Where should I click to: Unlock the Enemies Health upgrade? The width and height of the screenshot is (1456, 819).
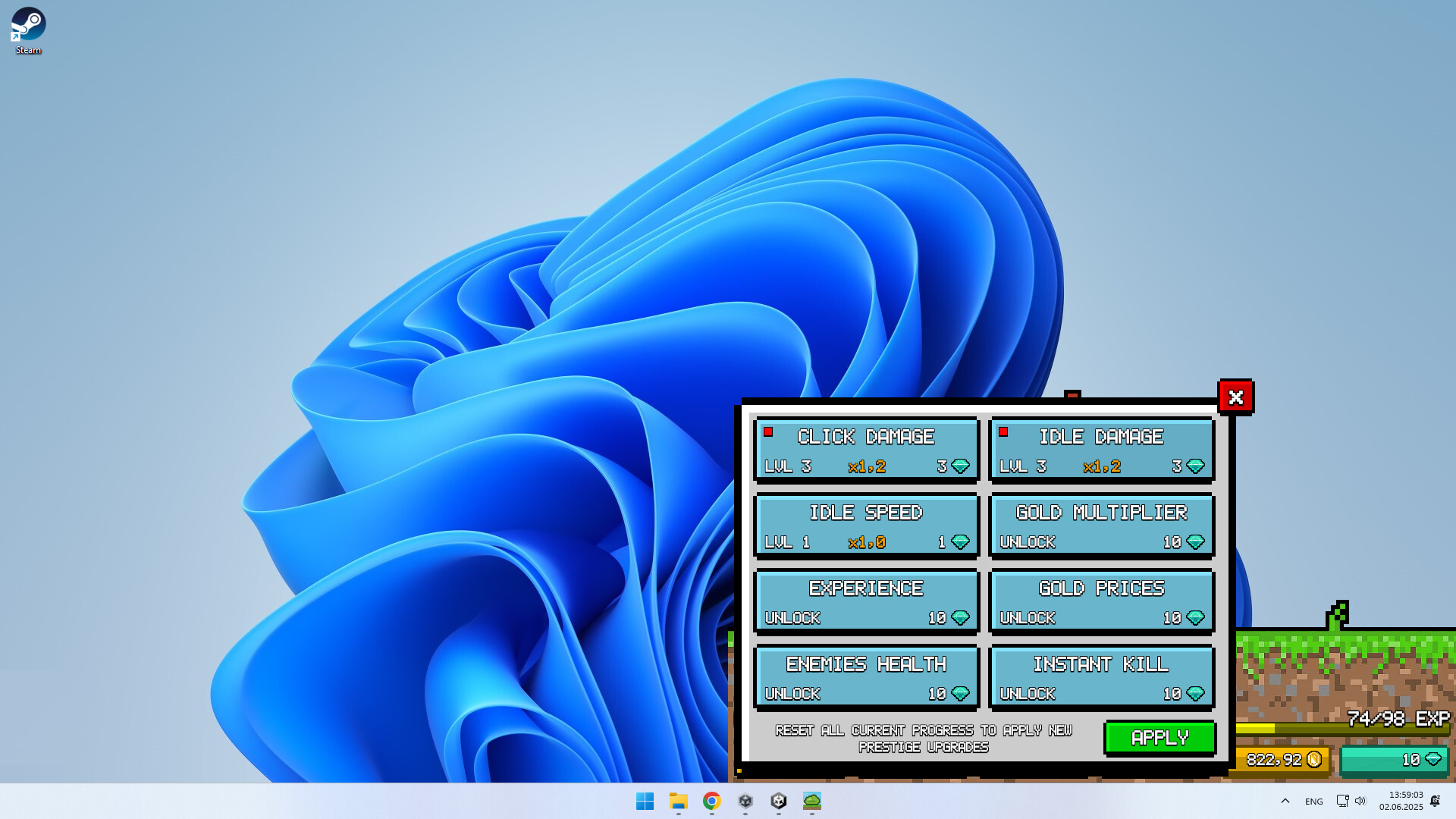pyautogui.click(x=866, y=677)
